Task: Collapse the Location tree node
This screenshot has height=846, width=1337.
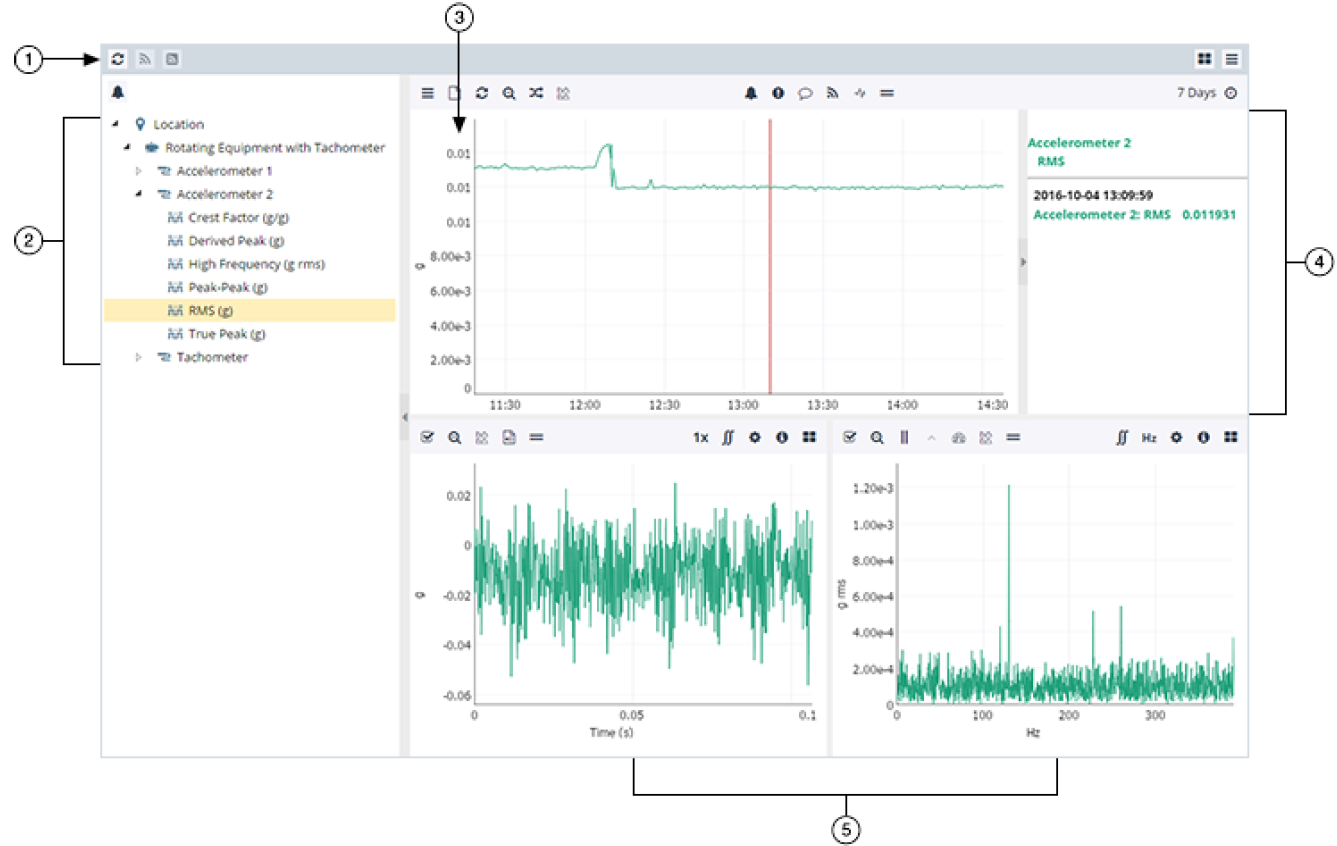Action: [x=117, y=124]
